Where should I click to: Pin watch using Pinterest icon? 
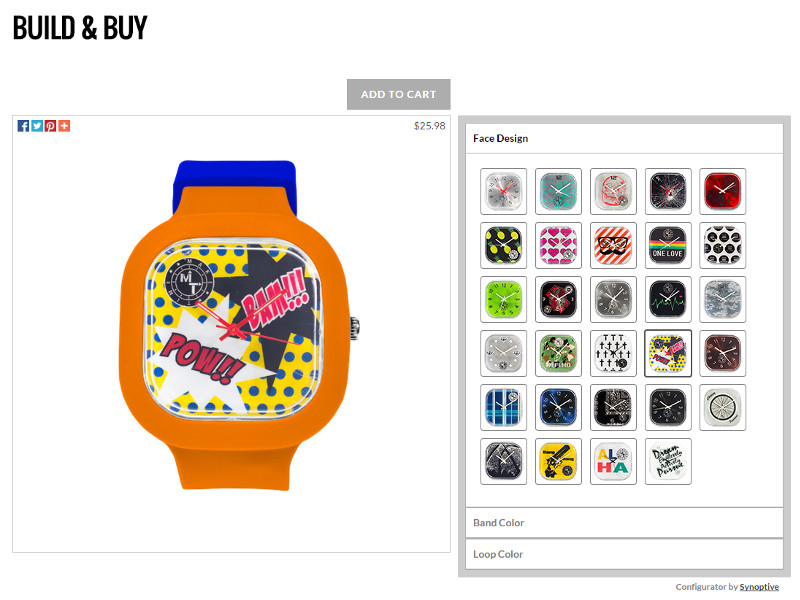pos(51,126)
